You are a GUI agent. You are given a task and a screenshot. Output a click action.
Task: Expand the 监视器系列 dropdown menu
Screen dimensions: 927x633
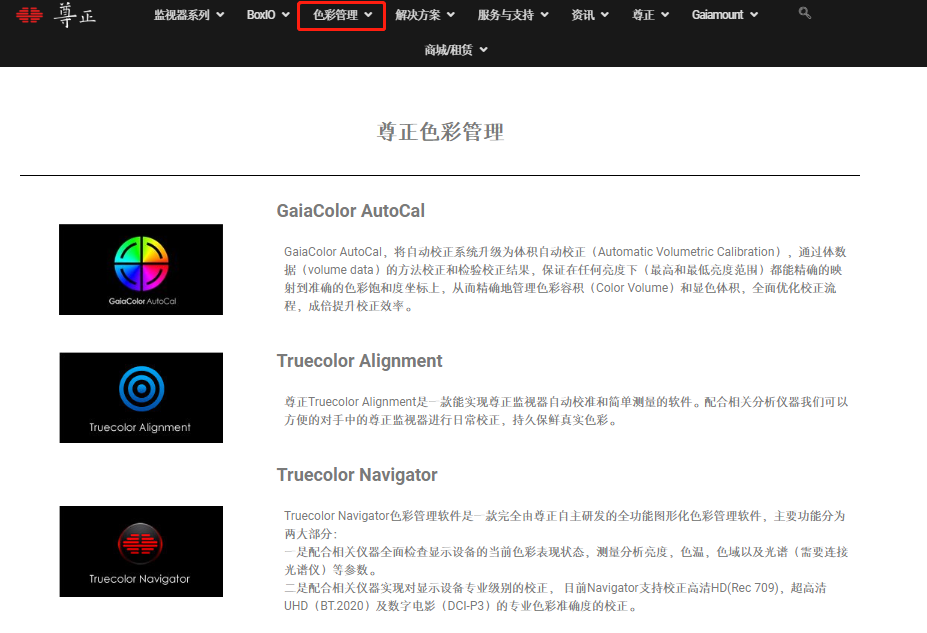point(189,15)
